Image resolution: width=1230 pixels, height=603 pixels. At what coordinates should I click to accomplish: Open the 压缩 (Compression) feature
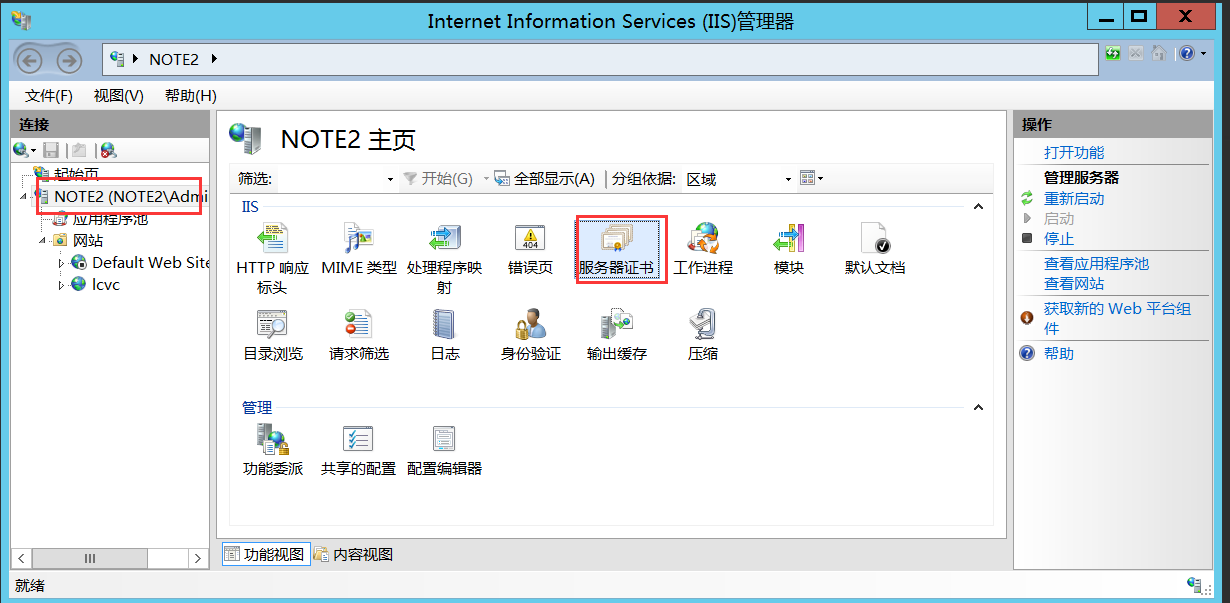point(702,333)
